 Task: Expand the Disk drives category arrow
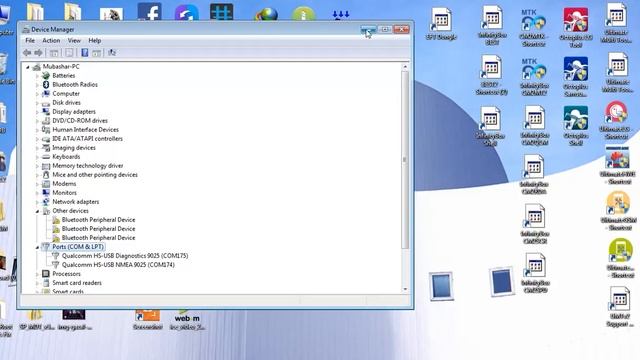37,103
